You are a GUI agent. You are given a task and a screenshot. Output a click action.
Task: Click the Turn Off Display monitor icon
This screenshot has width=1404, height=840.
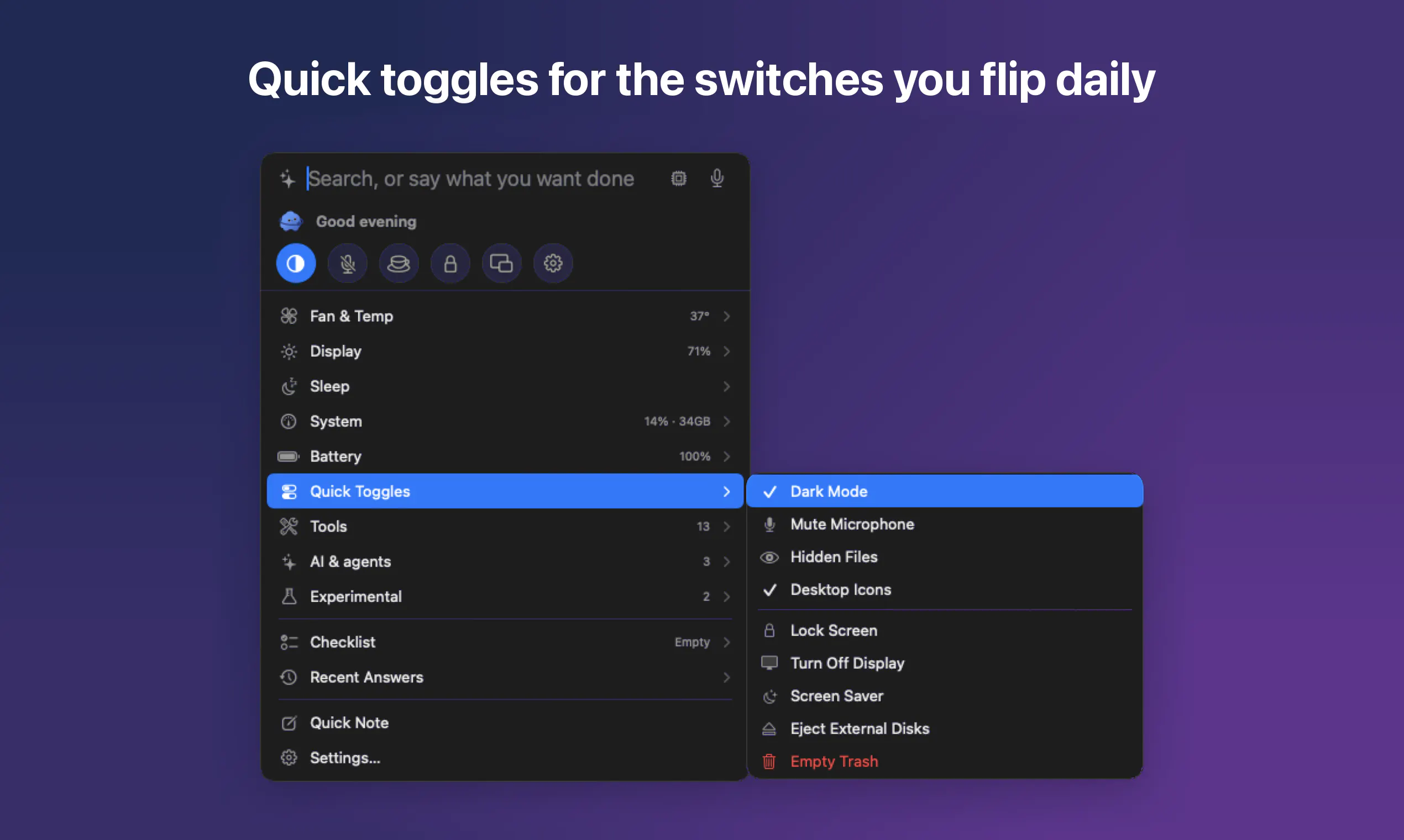point(769,663)
